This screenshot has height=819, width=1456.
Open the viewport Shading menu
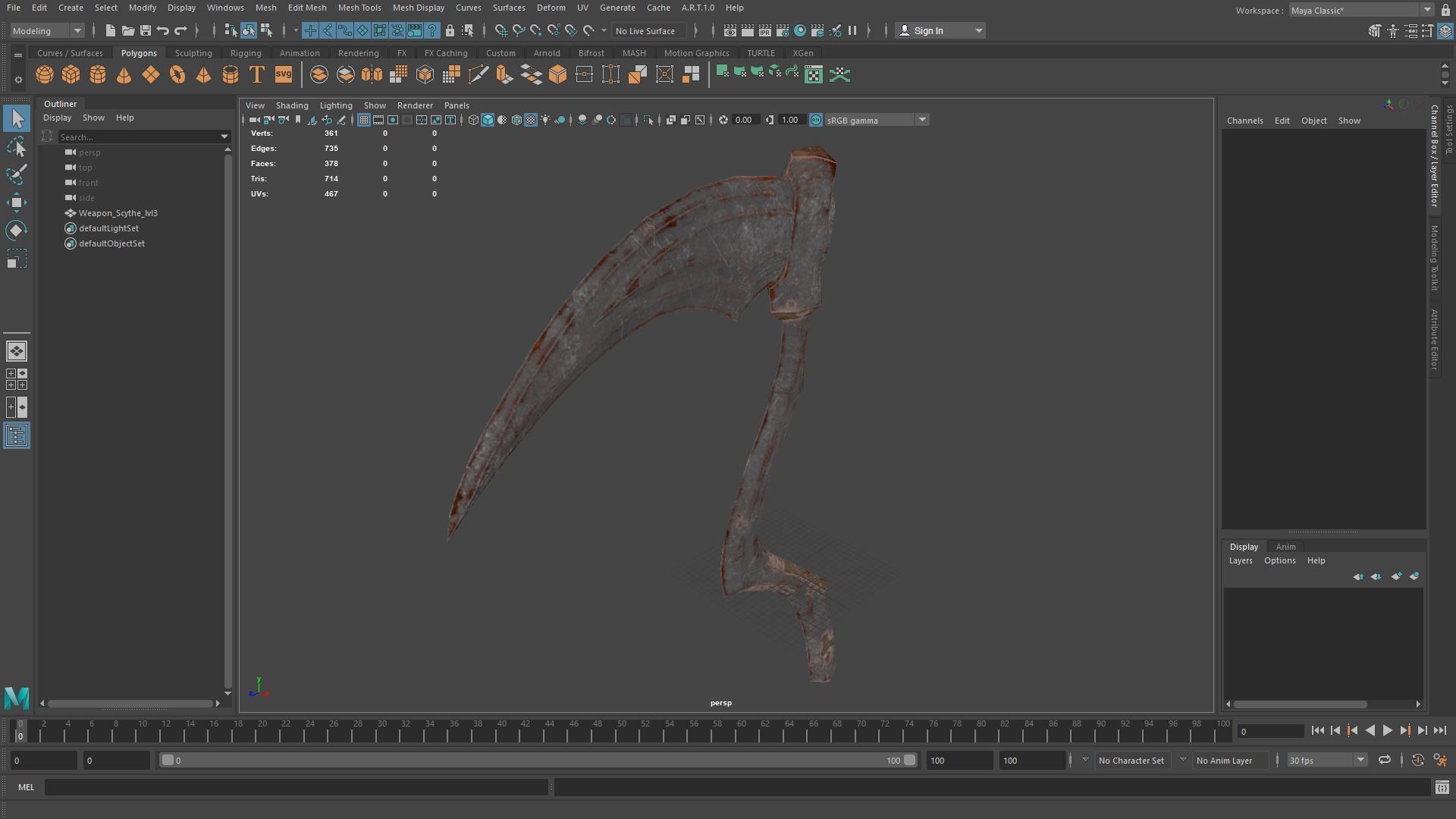[292, 105]
